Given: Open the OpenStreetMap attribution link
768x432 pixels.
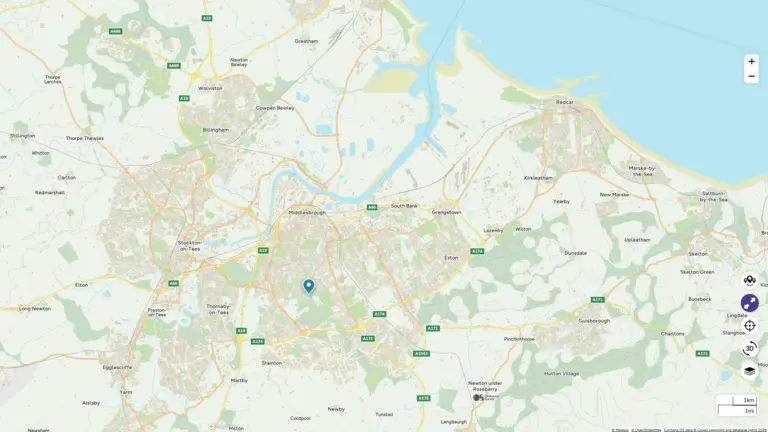Looking at the screenshot, I should [646, 430].
